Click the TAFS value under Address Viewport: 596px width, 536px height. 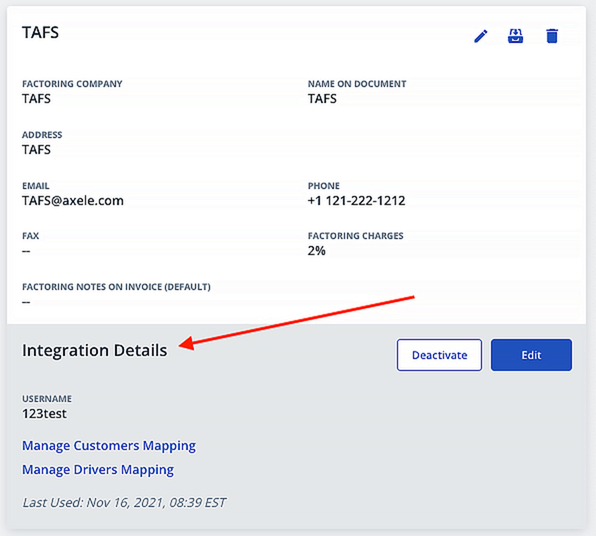(36, 150)
